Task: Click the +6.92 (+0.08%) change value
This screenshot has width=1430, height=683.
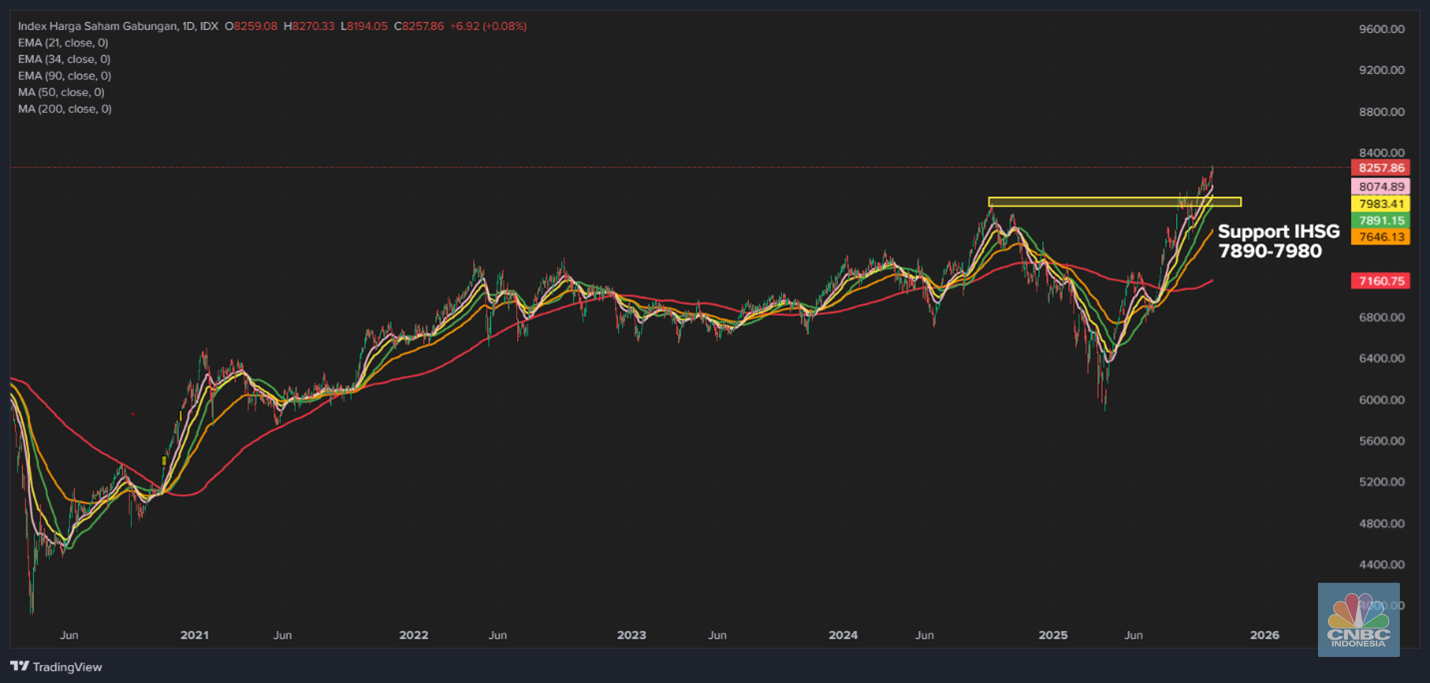Action: (x=486, y=26)
